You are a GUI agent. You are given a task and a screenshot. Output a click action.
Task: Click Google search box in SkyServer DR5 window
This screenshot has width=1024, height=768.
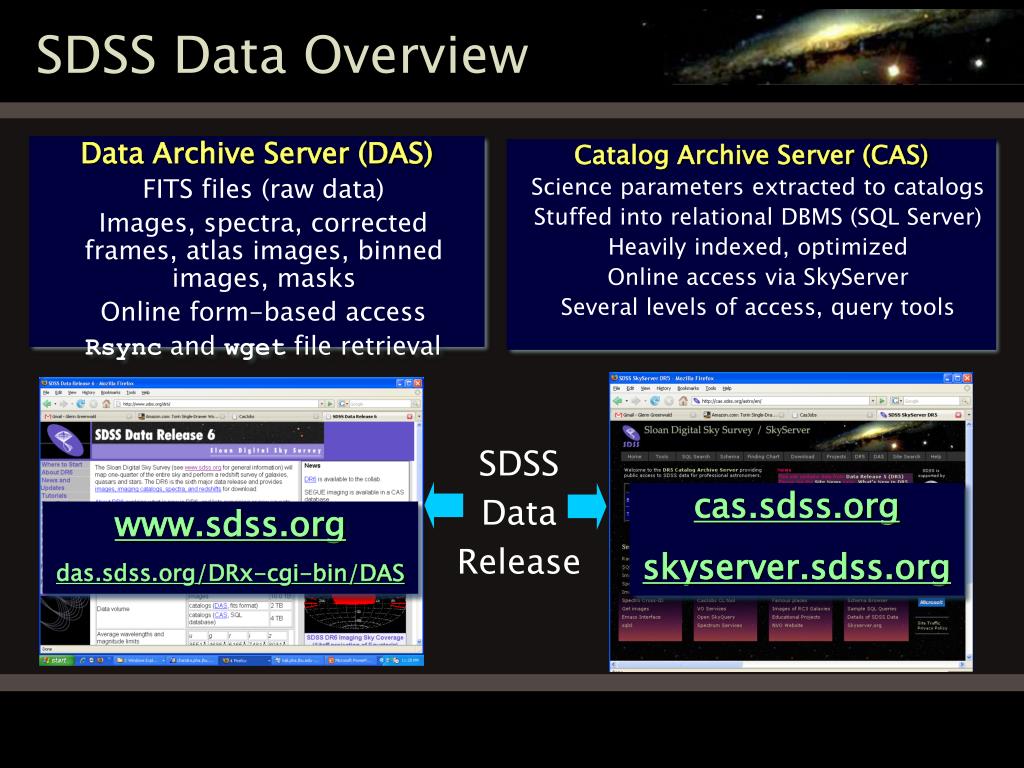(931, 401)
